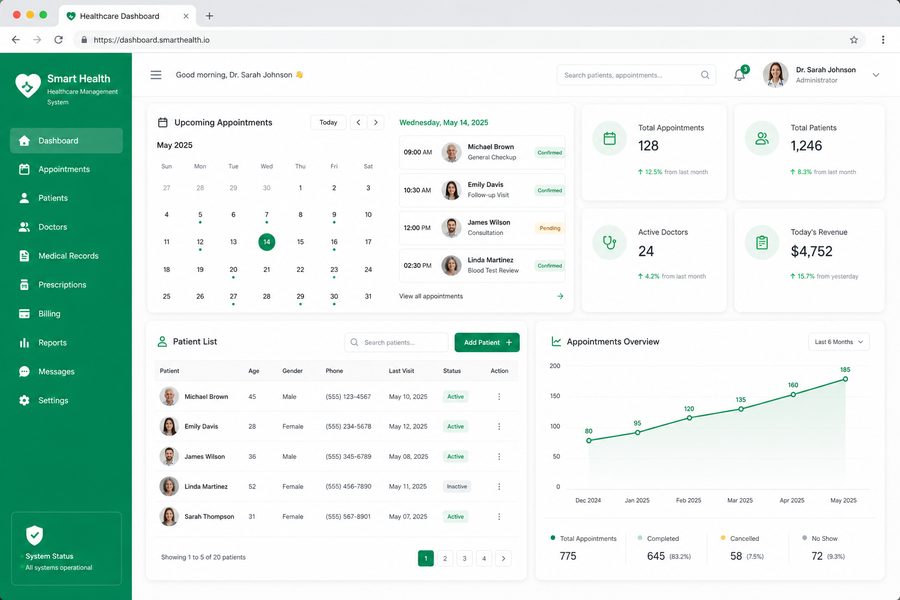Viewport: 900px width, 600px height.
Task: Bookmark this page with the star icon
Action: click(854, 40)
